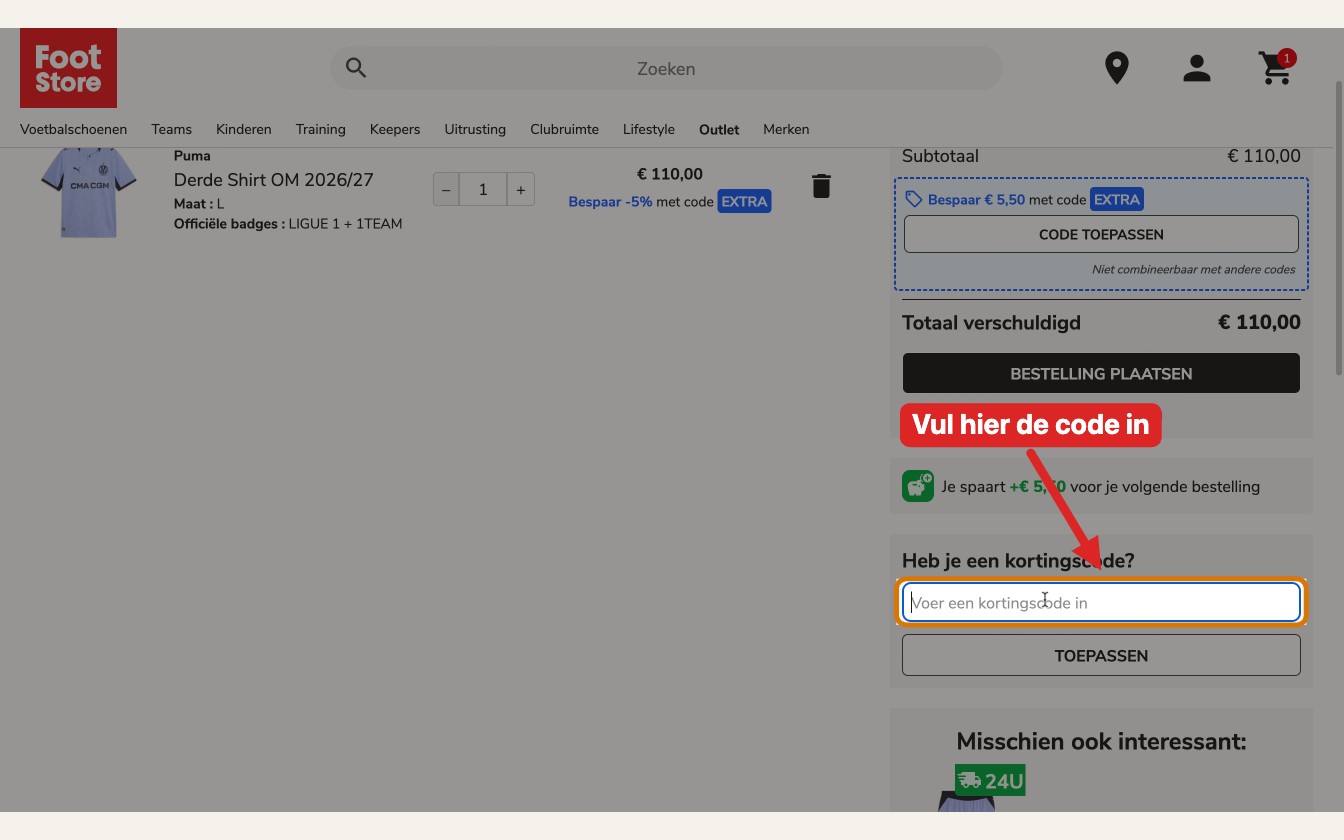Image resolution: width=1344 pixels, height=840 pixels.
Task: Open the store locator pin icon
Action: tap(1116, 68)
